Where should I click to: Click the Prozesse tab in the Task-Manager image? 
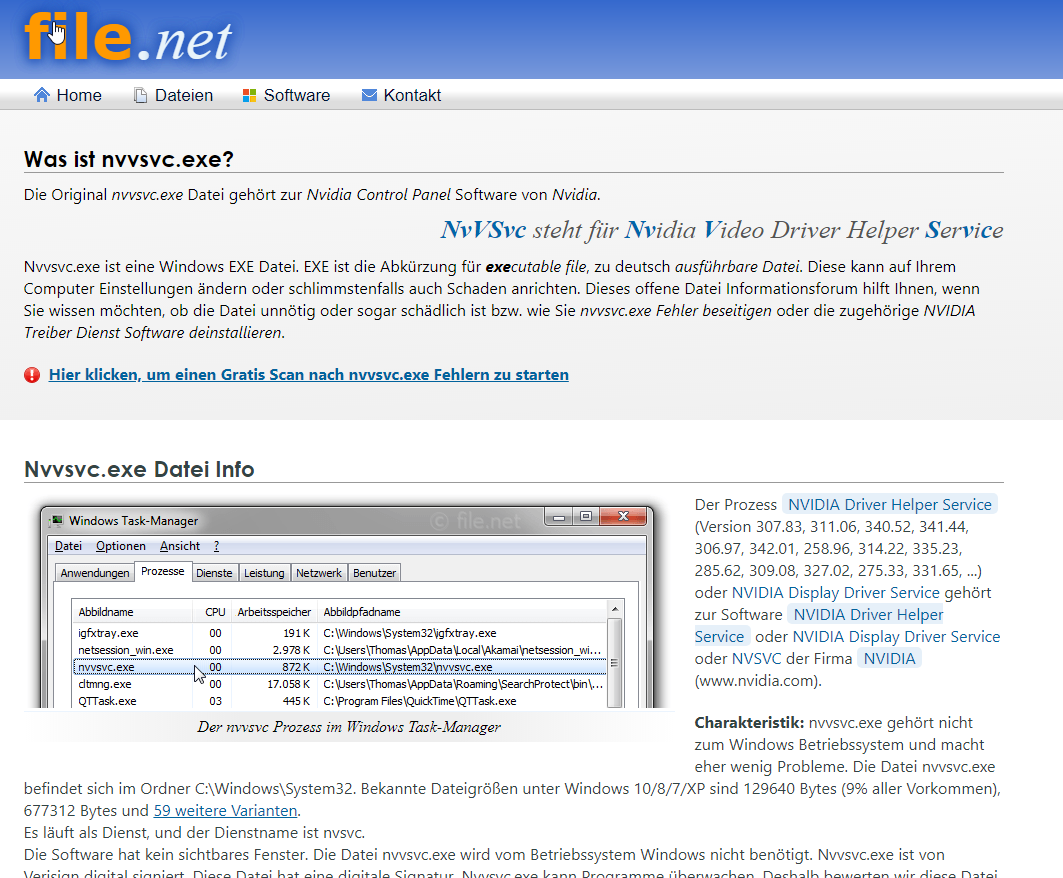point(162,572)
